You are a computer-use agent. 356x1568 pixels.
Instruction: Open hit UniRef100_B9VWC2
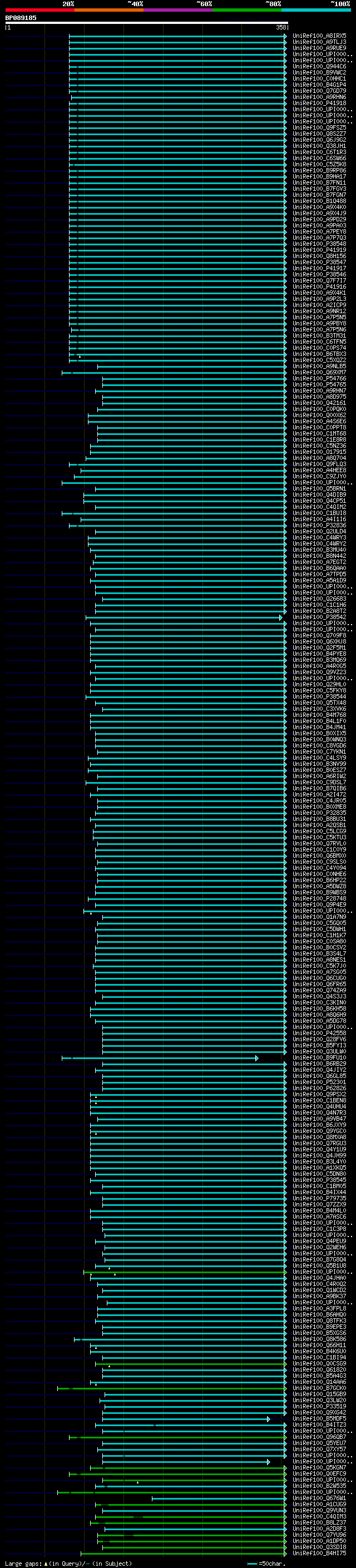point(319,72)
